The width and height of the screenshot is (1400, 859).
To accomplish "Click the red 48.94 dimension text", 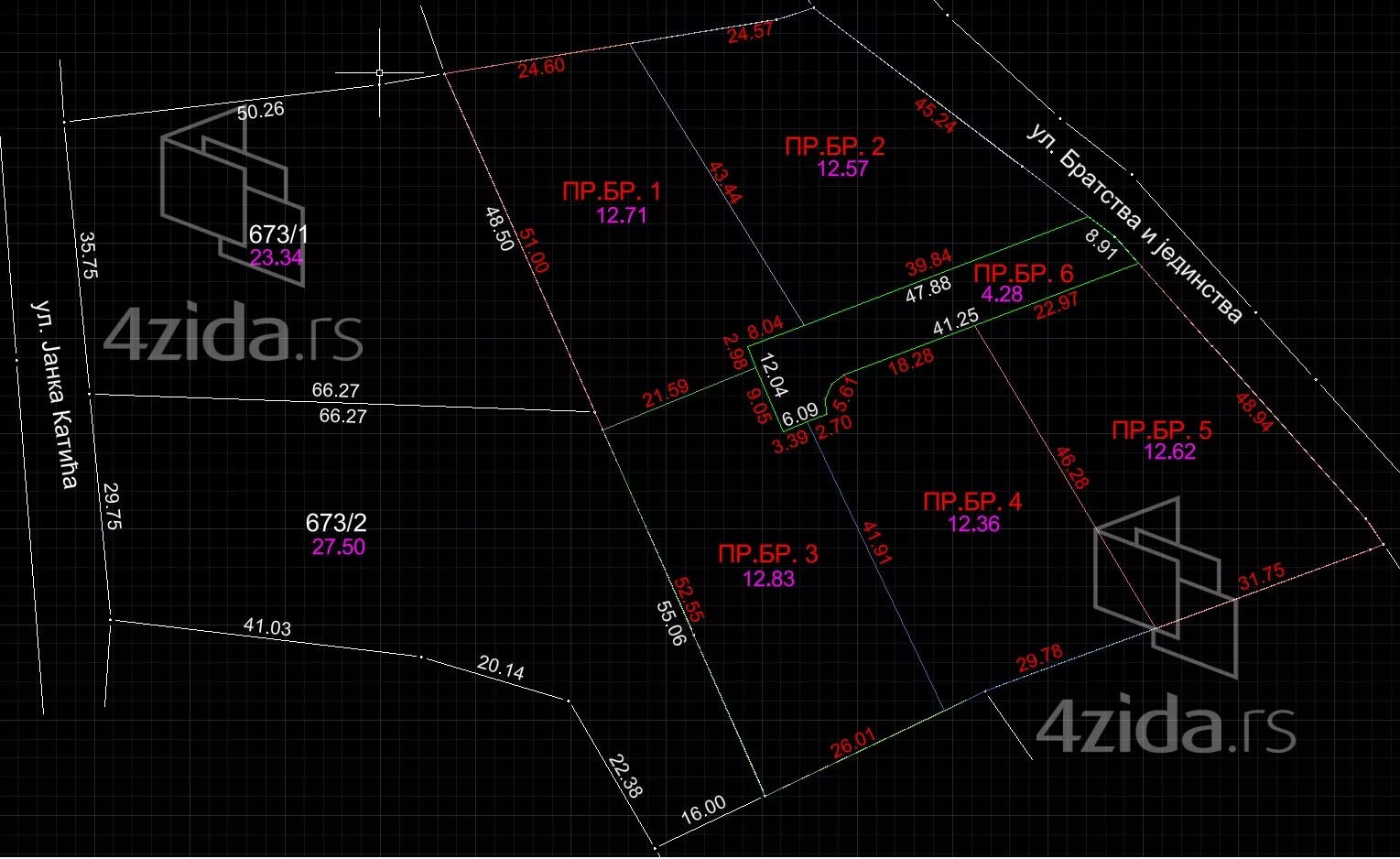I will click(x=1253, y=412).
